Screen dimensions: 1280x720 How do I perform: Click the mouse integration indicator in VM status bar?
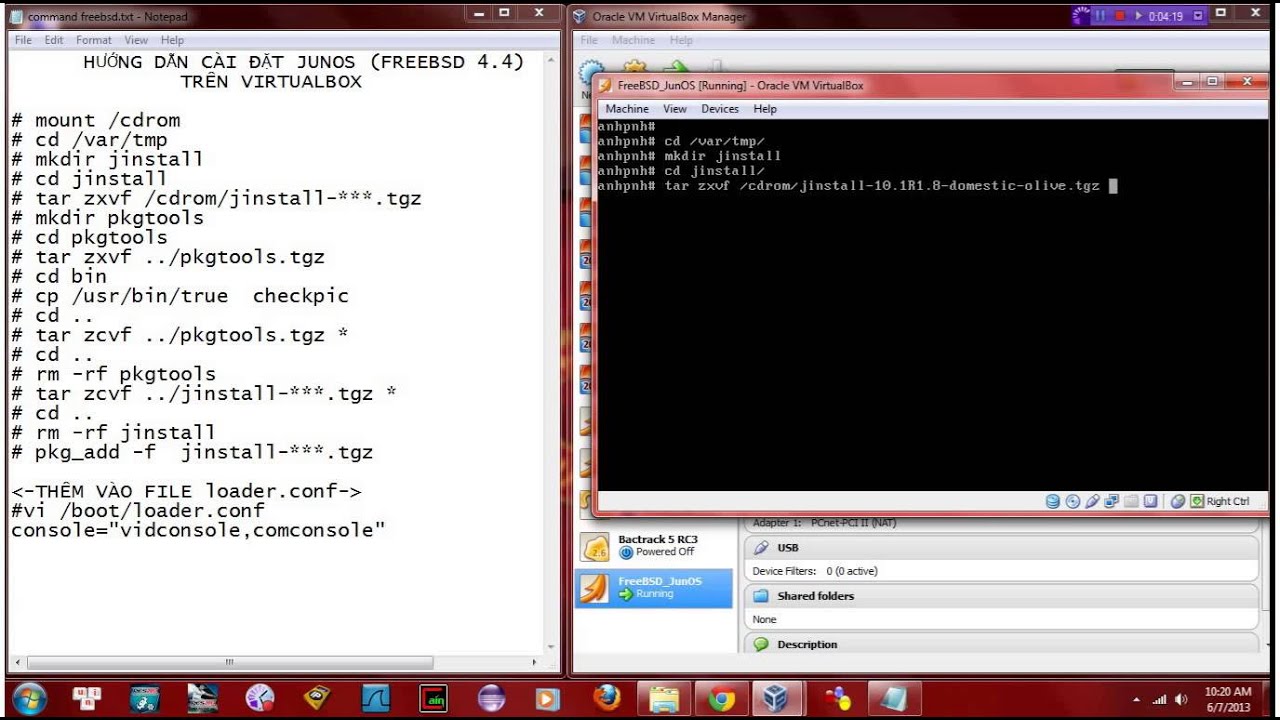1177,501
